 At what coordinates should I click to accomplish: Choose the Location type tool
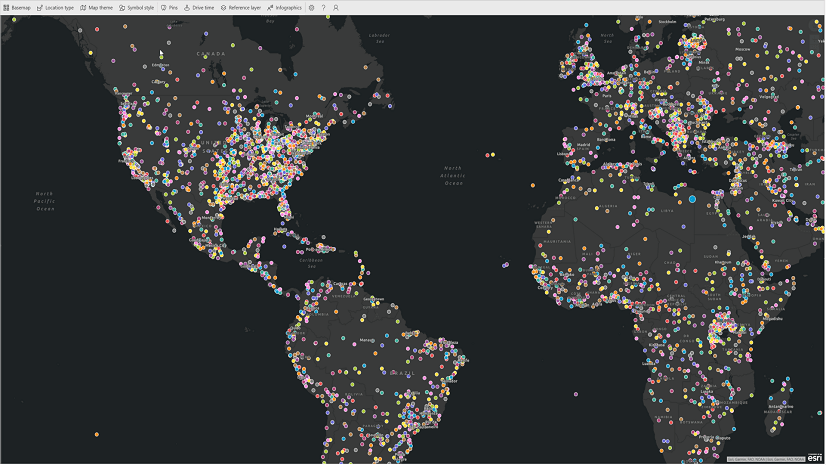pyautogui.click(x=55, y=8)
